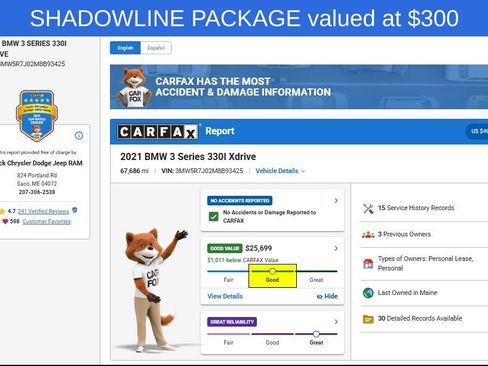Click the No Accidents Reported badge
This screenshot has height=366, width=488.
[x=240, y=201]
